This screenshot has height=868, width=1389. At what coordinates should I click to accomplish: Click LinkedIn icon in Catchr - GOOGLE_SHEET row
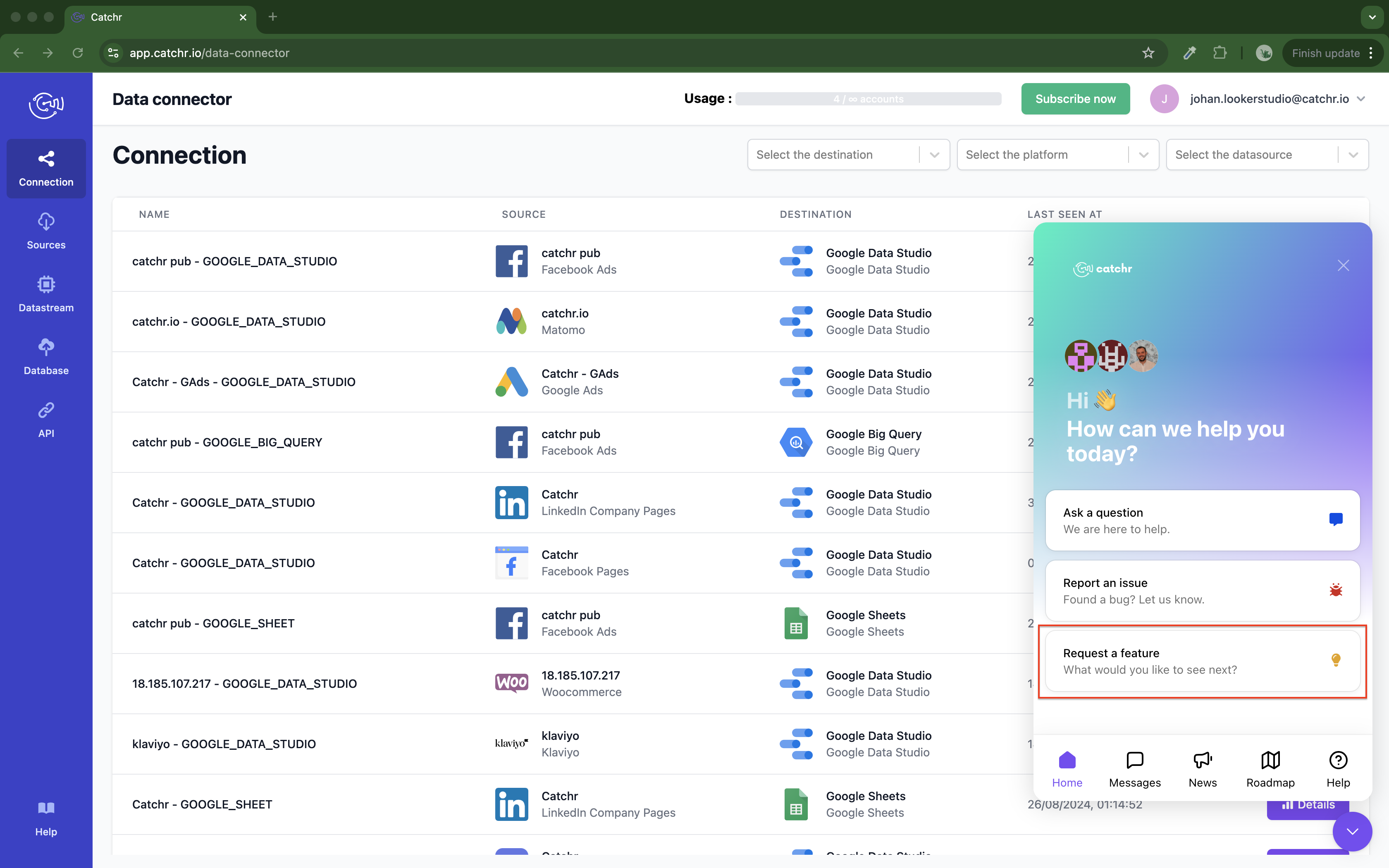click(x=511, y=804)
